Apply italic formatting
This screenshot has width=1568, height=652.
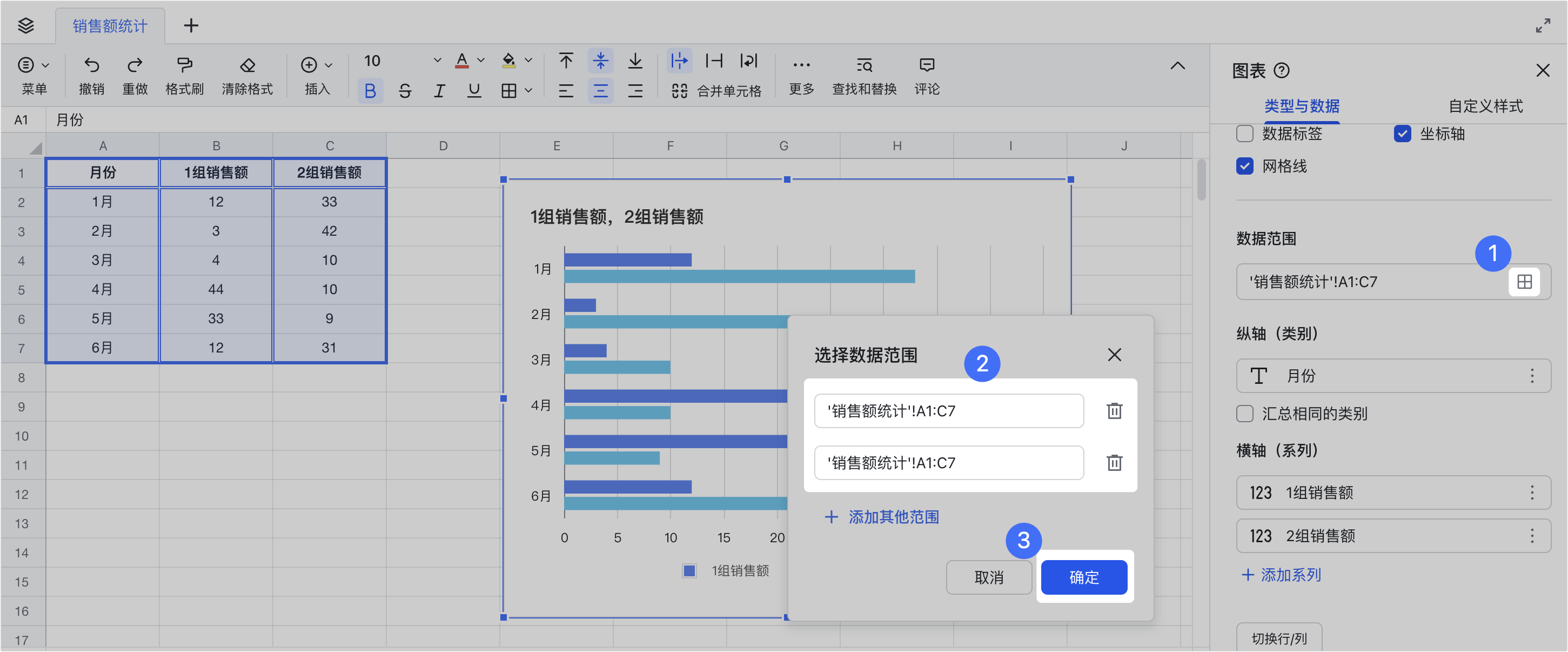439,91
